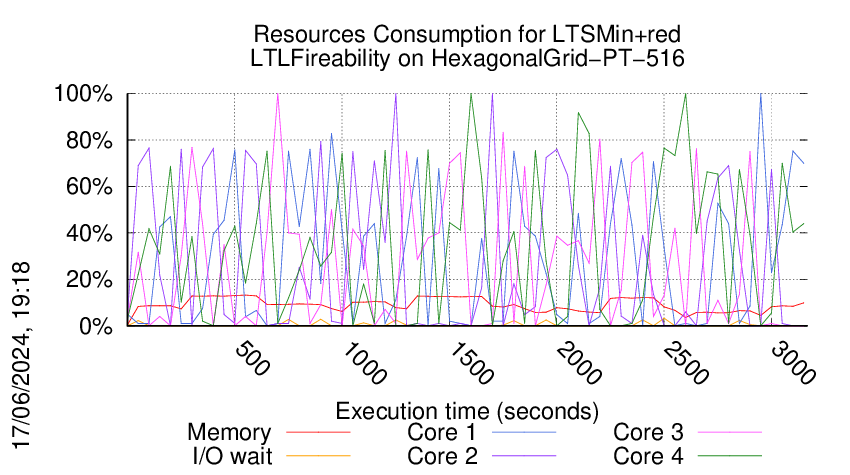Click the red Memory legend line
The width and height of the screenshot is (850, 475).
click(x=318, y=432)
